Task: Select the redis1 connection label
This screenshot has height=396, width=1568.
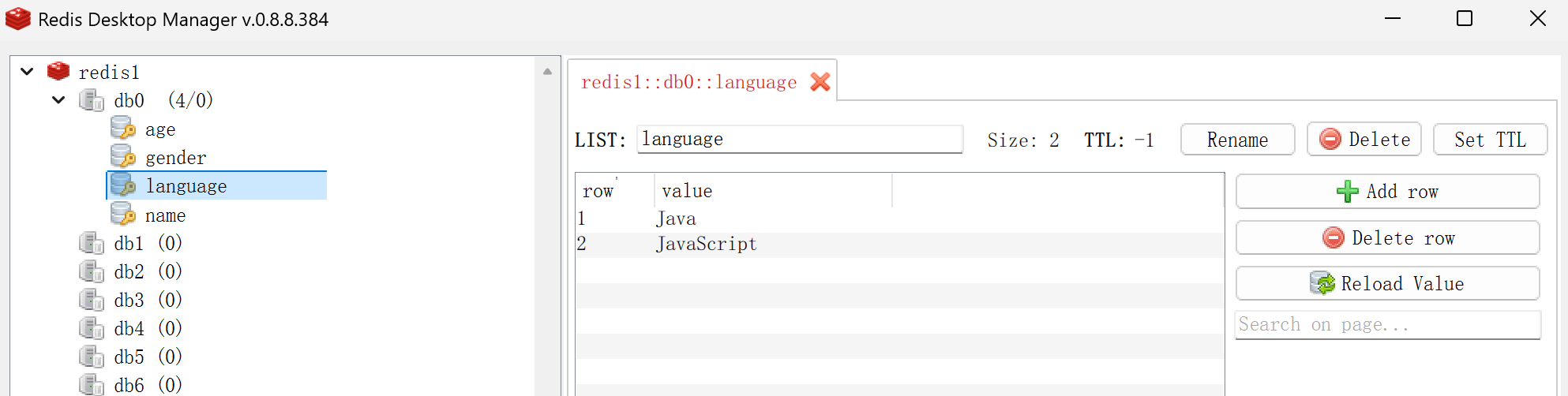Action: coord(109,73)
